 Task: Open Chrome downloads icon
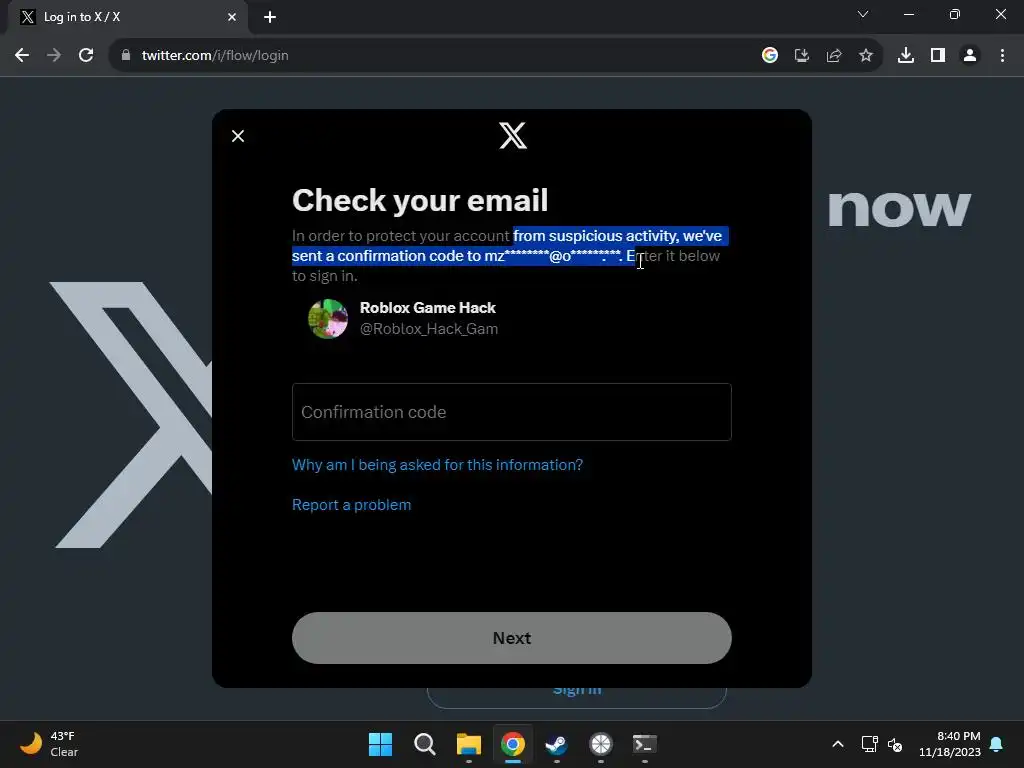coord(905,56)
